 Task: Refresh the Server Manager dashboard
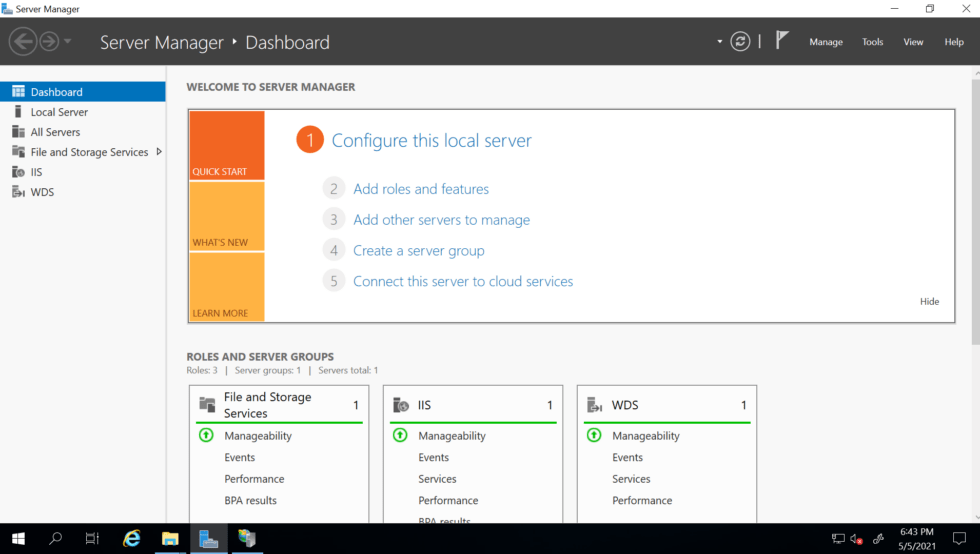point(740,42)
